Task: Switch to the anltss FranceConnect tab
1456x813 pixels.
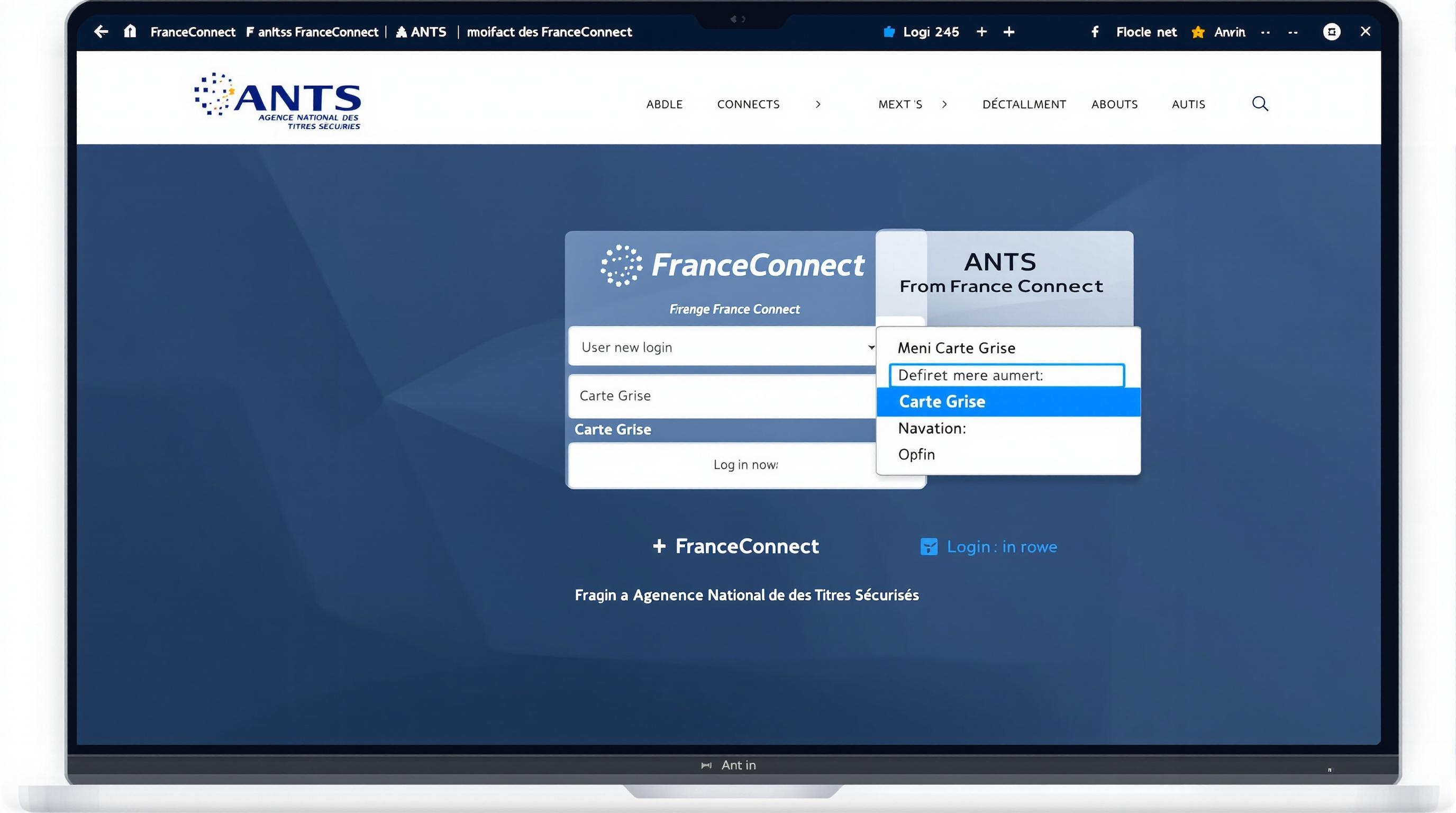Action: tap(312, 32)
